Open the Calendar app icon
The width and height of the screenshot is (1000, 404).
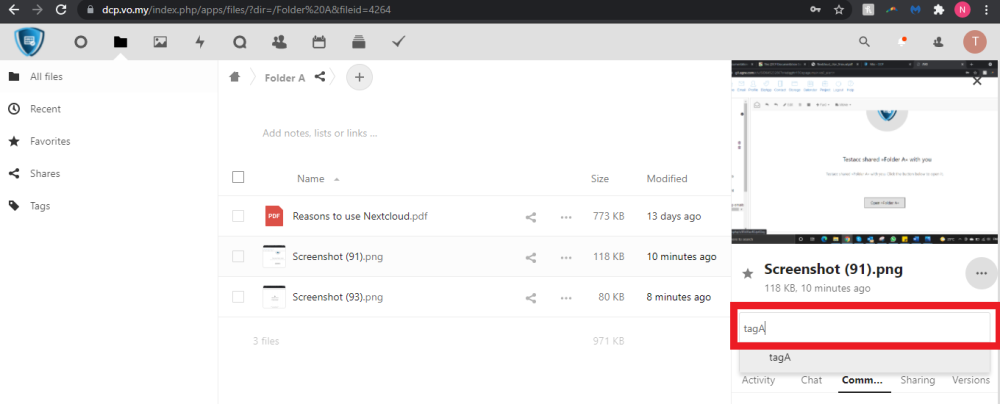[319, 42]
